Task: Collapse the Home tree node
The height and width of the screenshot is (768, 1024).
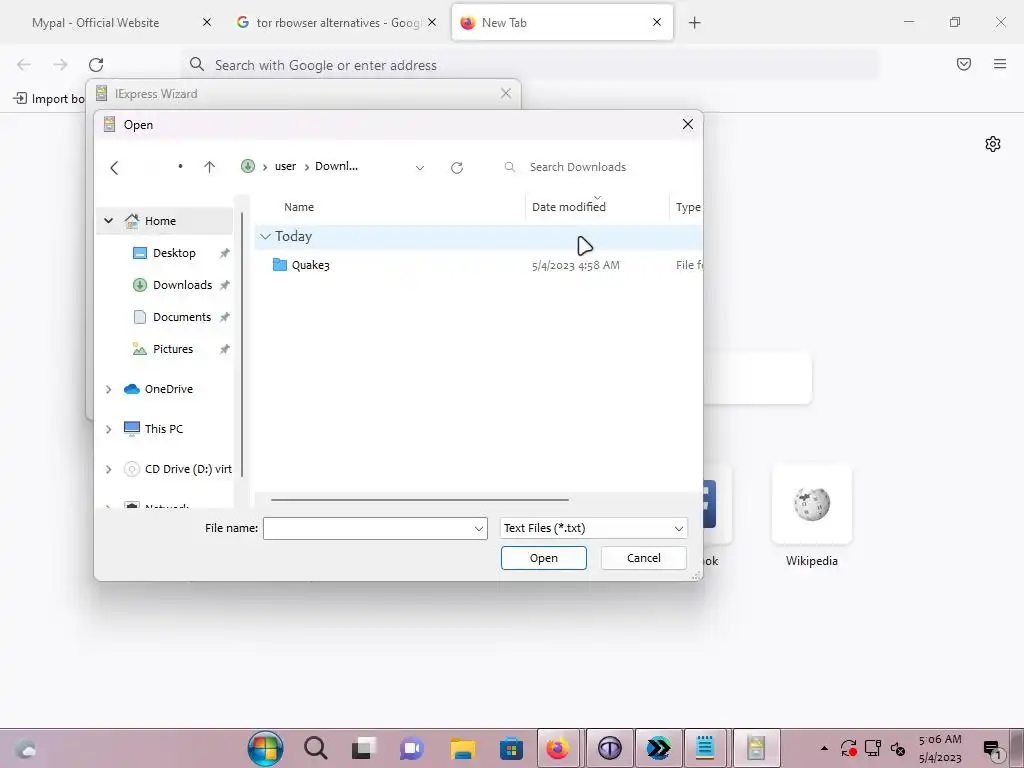Action: coord(108,221)
